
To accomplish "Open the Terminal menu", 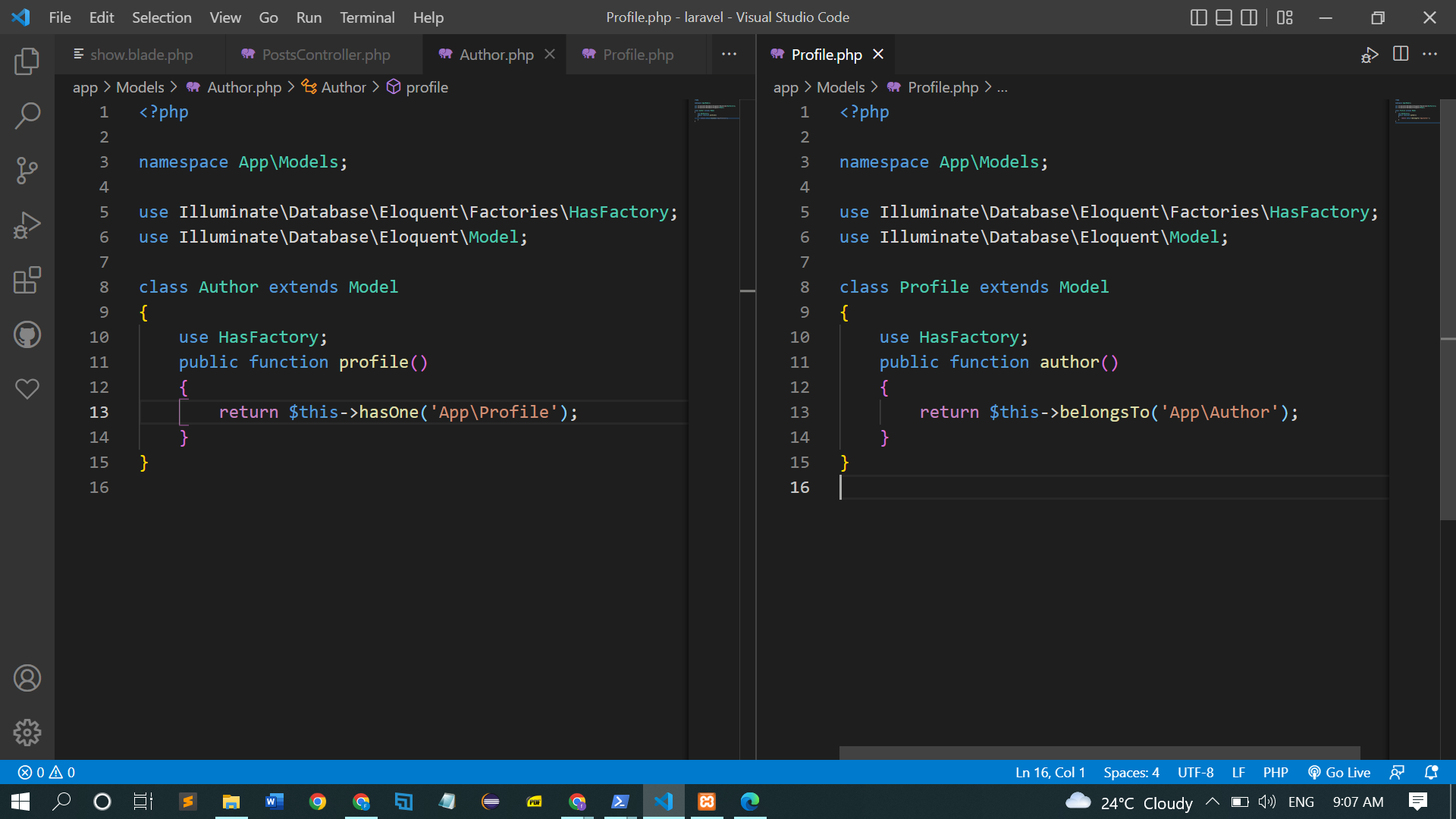I will (367, 17).
